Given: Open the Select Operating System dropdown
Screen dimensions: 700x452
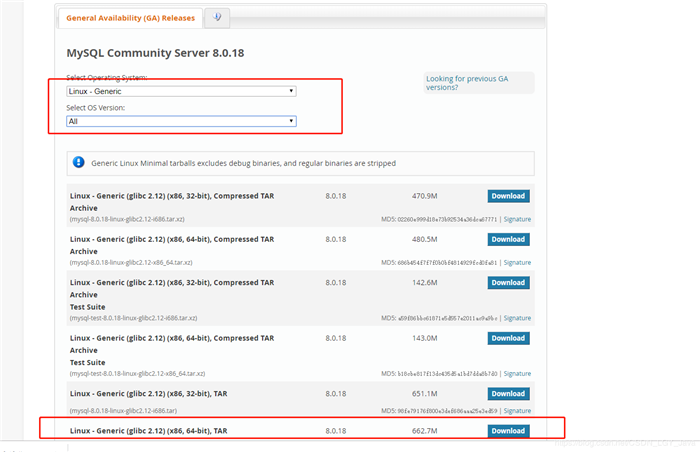Looking at the screenshot, I should [181, 91].
